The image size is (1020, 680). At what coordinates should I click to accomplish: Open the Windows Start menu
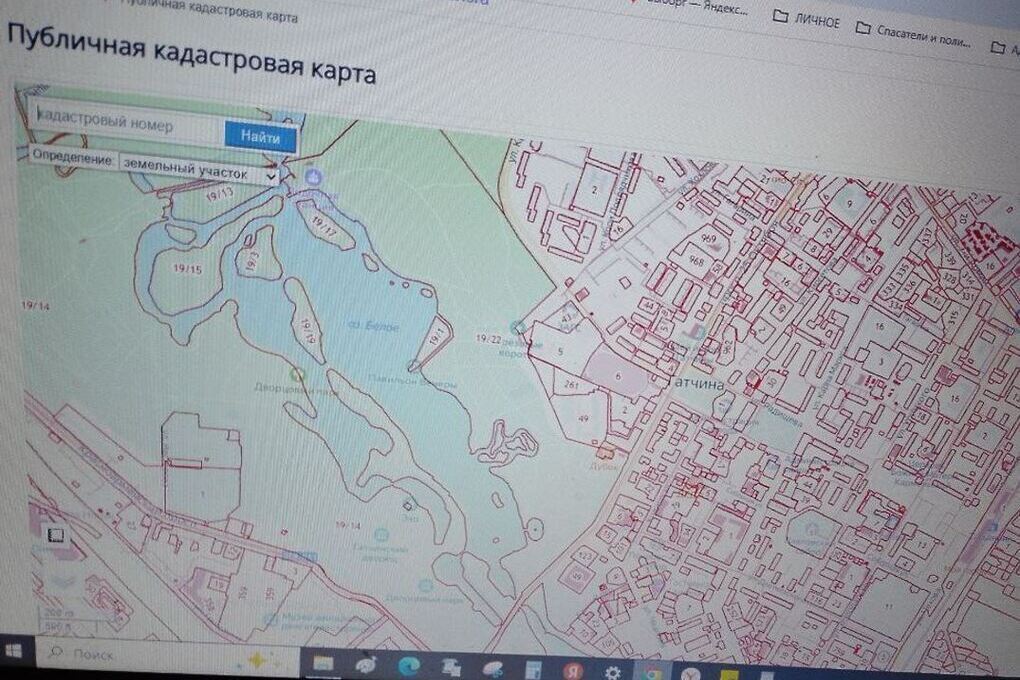point(14,650)
